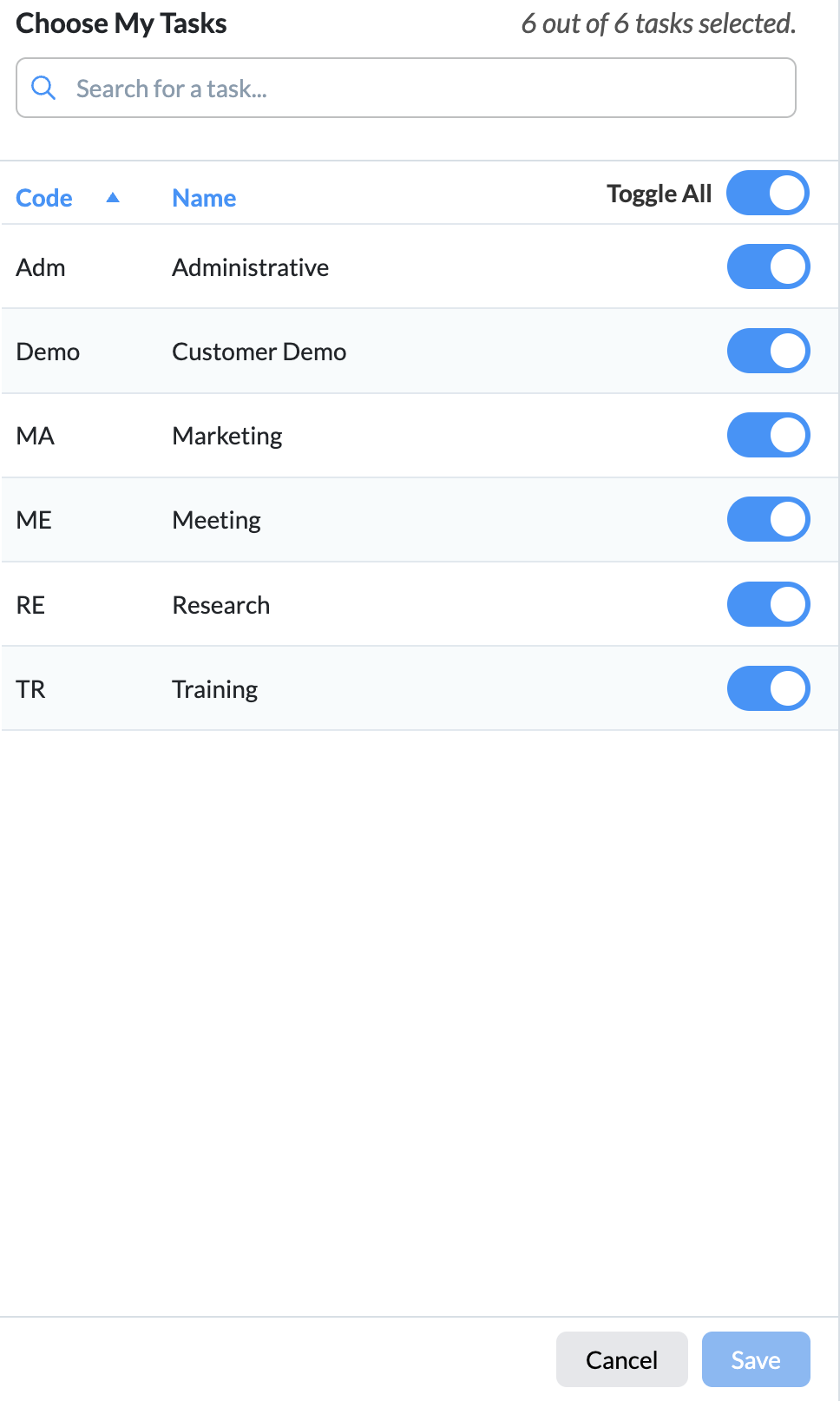840x1401 pixels.
Task: Click the TR code for Training
Action: pos(30,689)
